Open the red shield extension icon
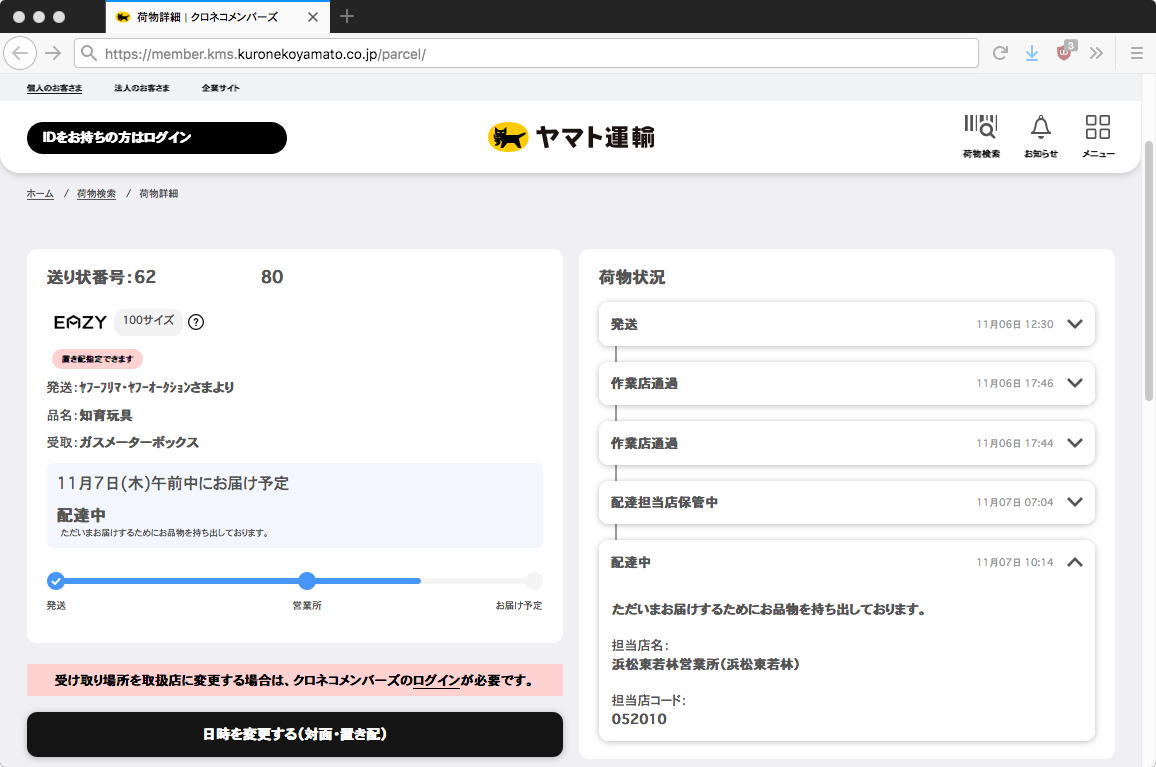Screen dimensions: 1156x767 coord(1065,52)
